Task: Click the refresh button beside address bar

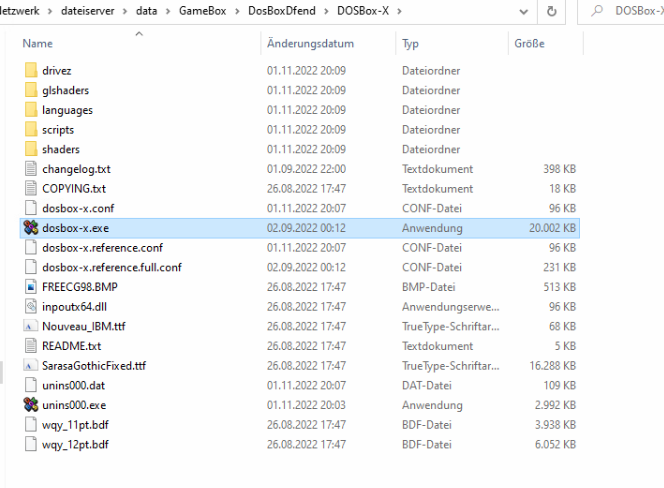Action: coord(551,10)
